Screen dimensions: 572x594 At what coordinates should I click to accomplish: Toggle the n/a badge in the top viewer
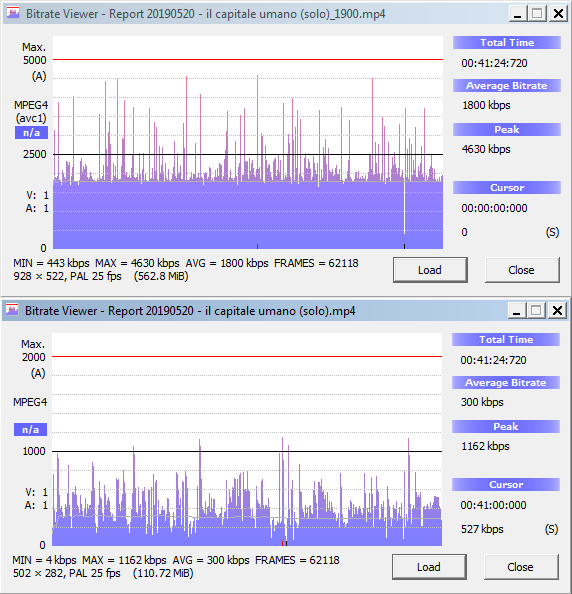[x=31, y=133]
